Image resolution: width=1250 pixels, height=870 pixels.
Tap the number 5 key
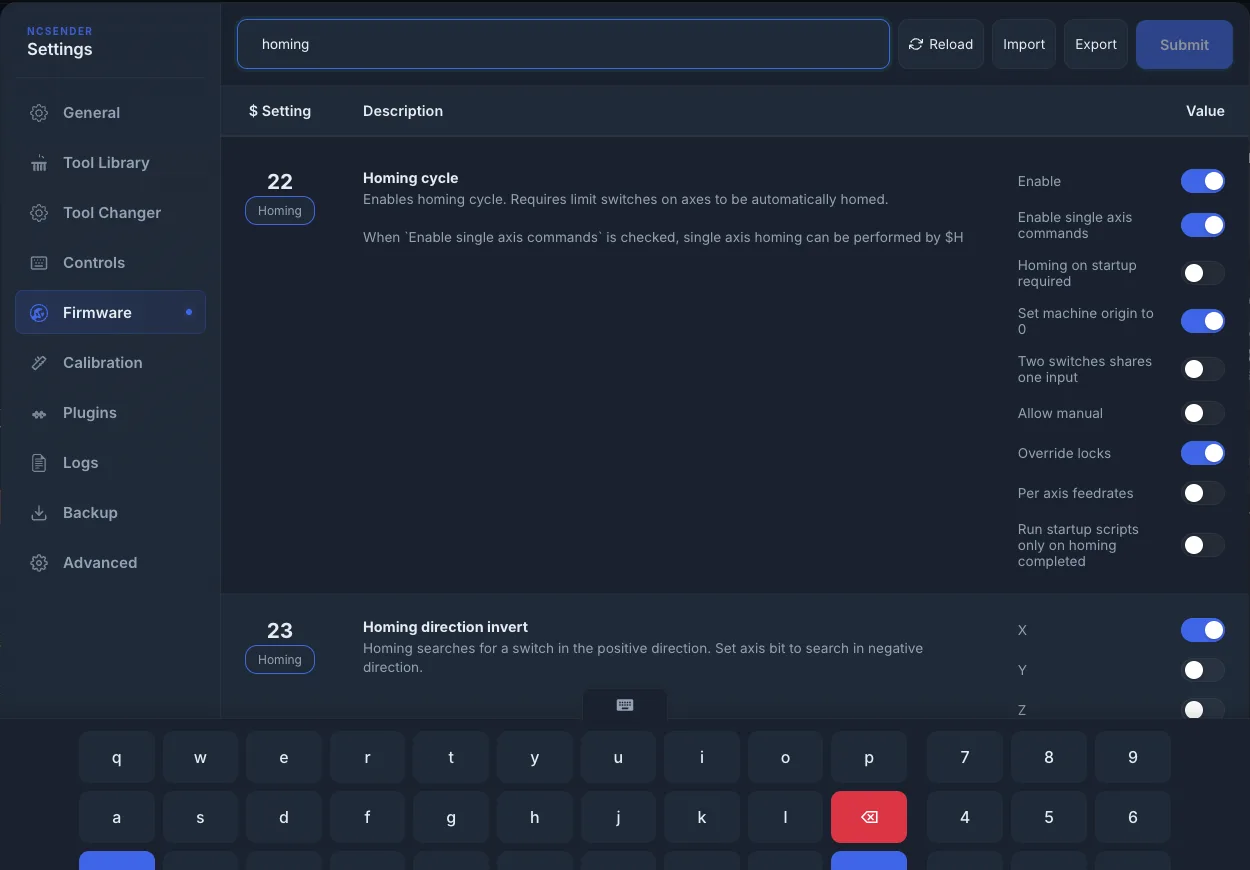click(1049, 817)
